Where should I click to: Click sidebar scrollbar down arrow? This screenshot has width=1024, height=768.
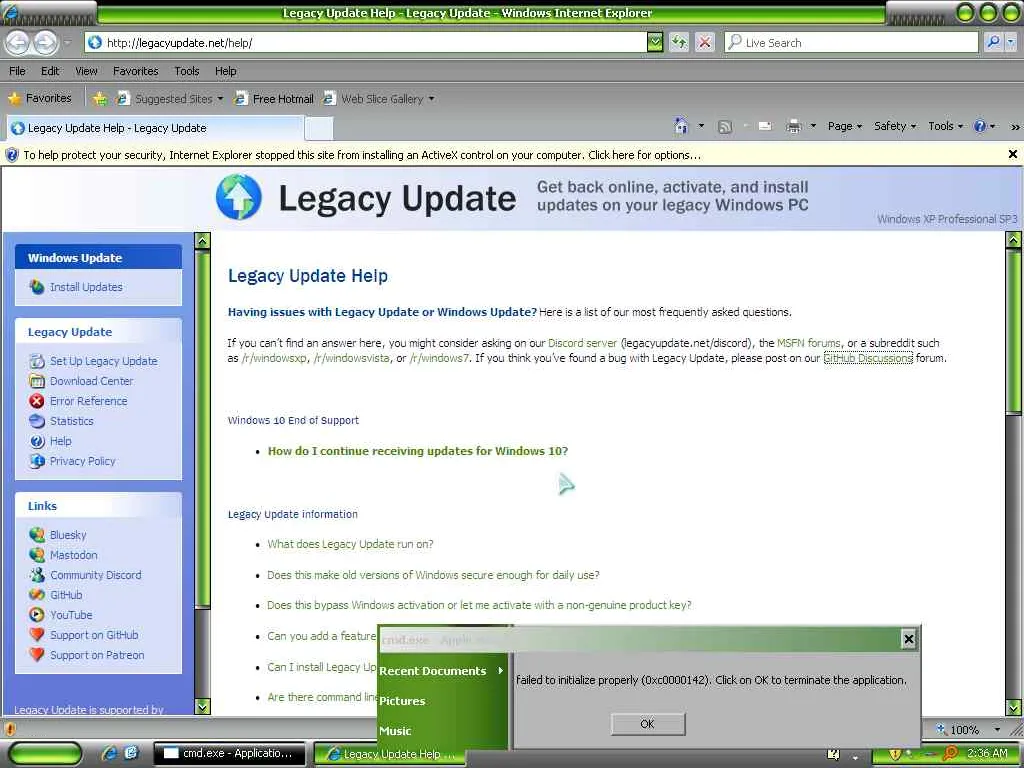[203, 707]
